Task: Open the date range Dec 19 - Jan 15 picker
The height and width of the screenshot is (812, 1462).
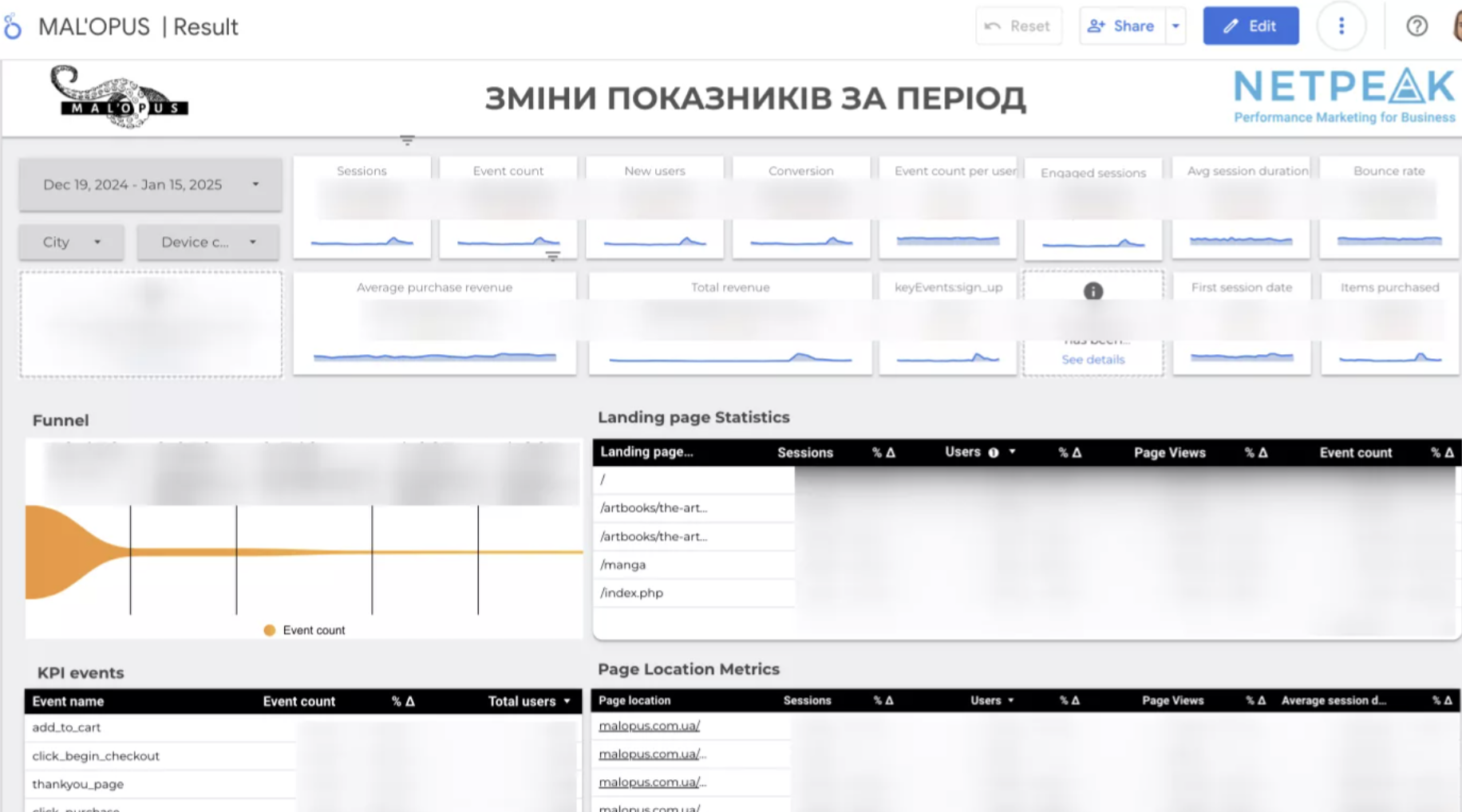Action: tap(150, 185)
